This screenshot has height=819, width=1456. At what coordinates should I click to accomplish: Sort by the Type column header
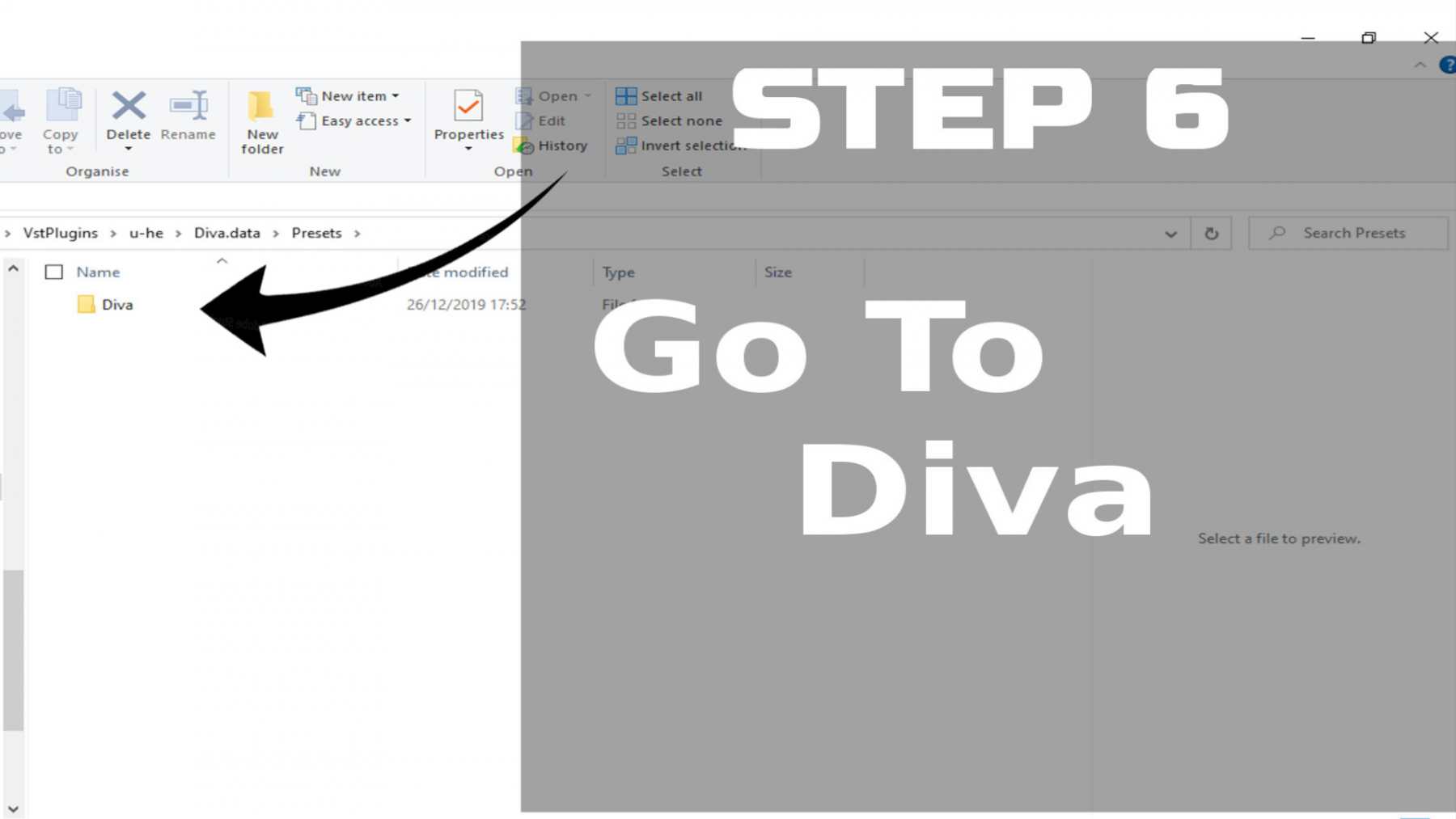[x=619, y=272]
